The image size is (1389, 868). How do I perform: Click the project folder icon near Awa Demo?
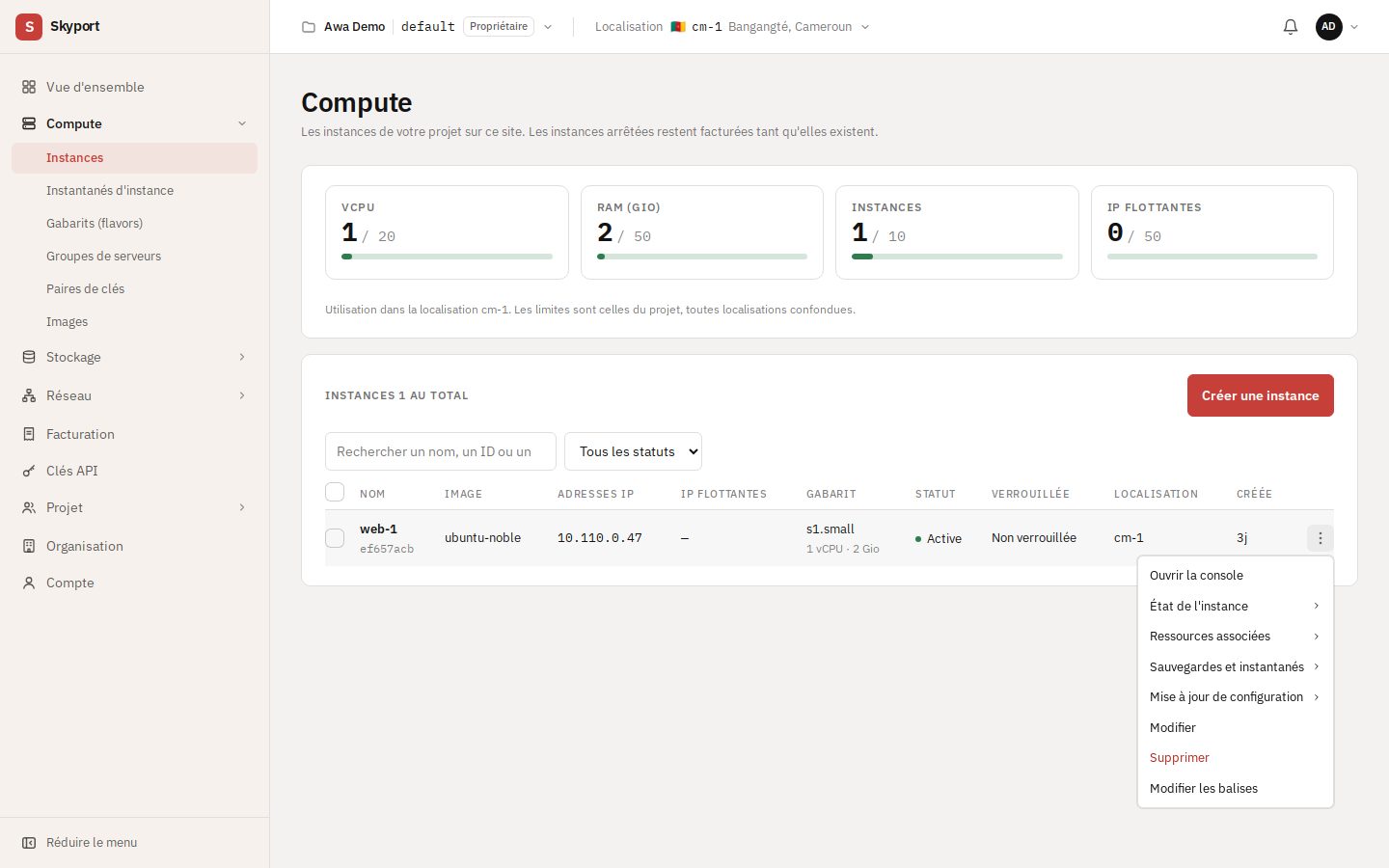309,27
